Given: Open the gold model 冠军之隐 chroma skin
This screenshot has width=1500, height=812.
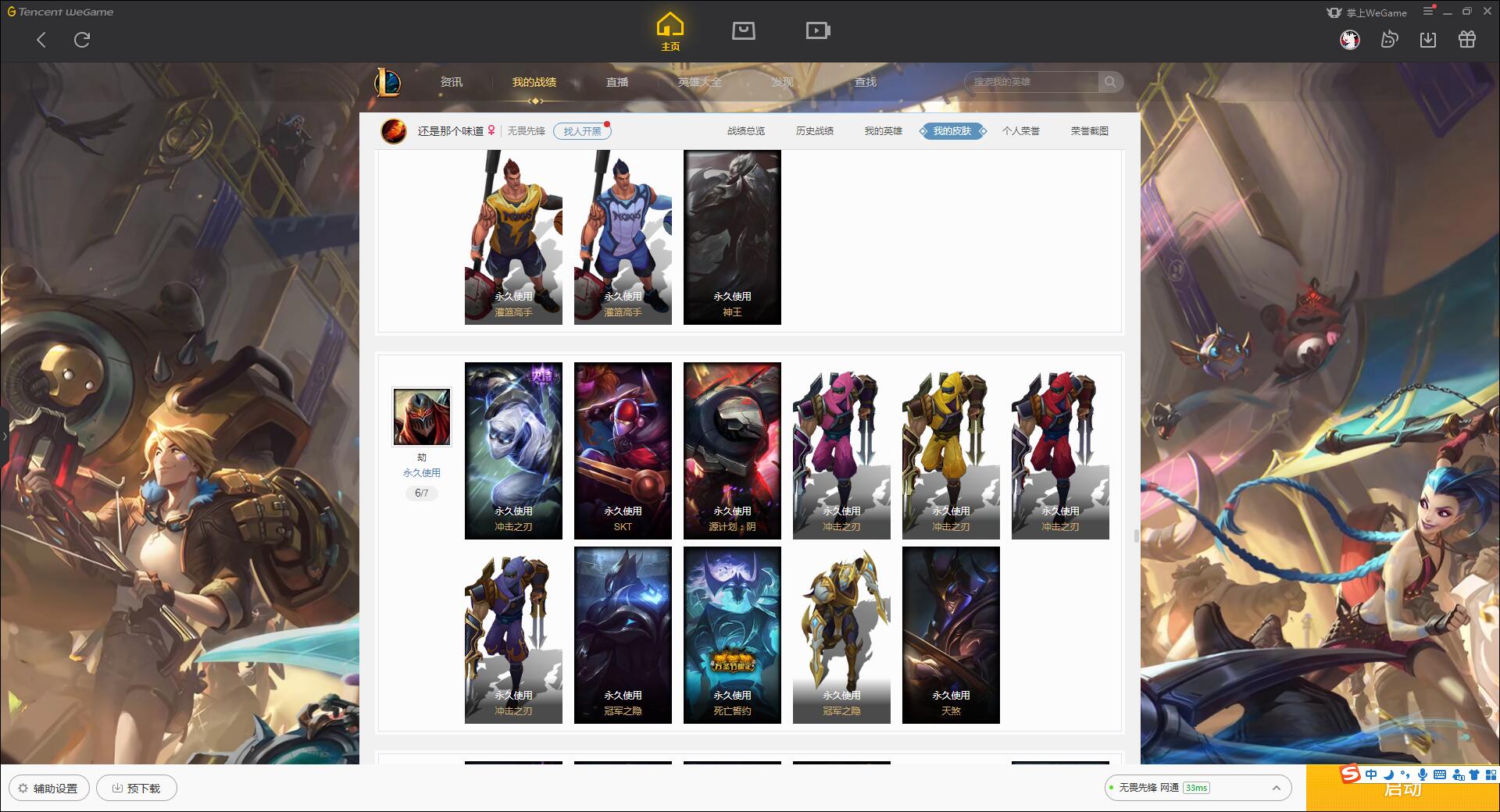Looking at the screenshot, I should (x=841, y=635).
